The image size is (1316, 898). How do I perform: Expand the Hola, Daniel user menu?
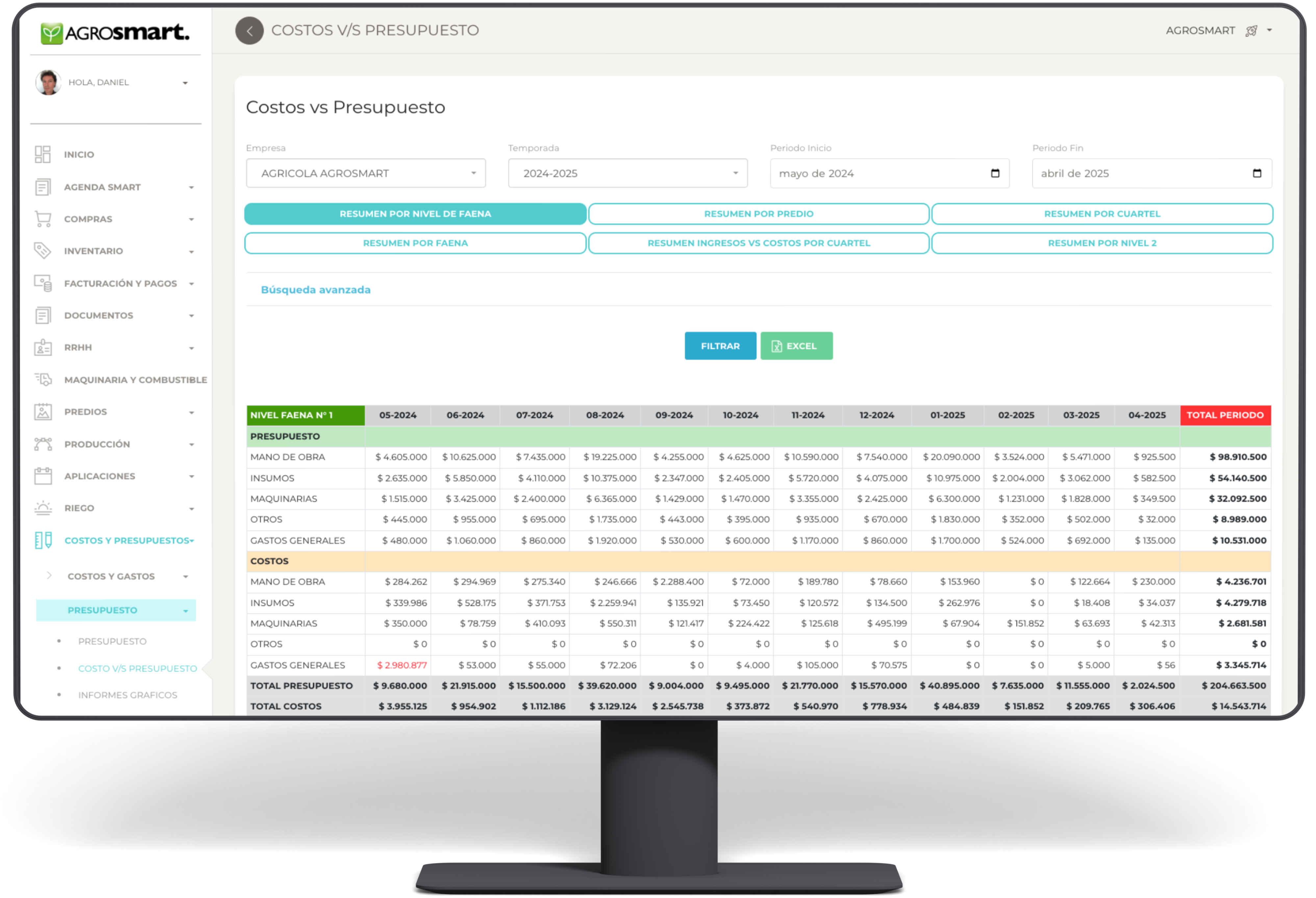click(x=185, y=83)
